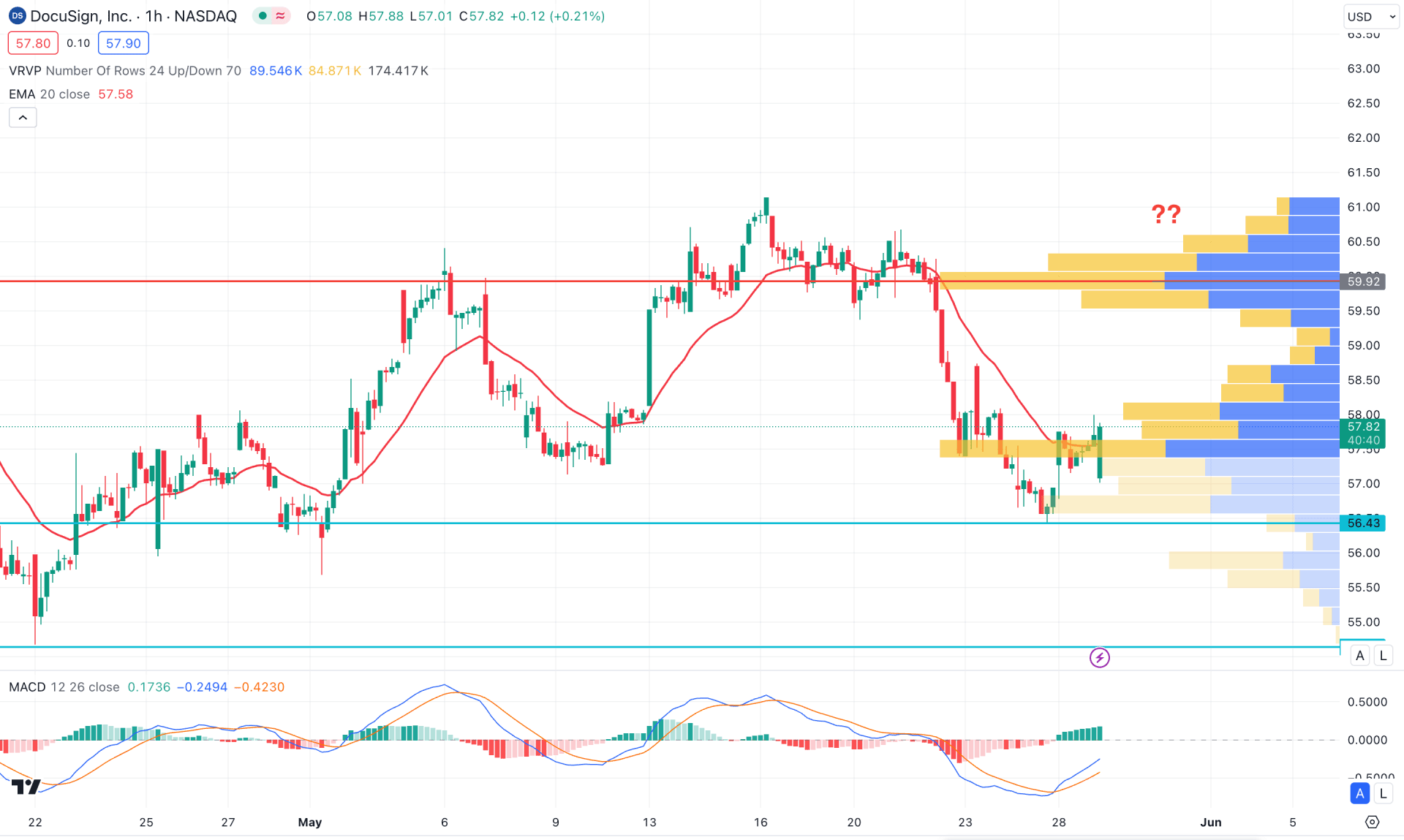Select the 56.43 cyan horizontal line price label

[x=1363, y=523]
